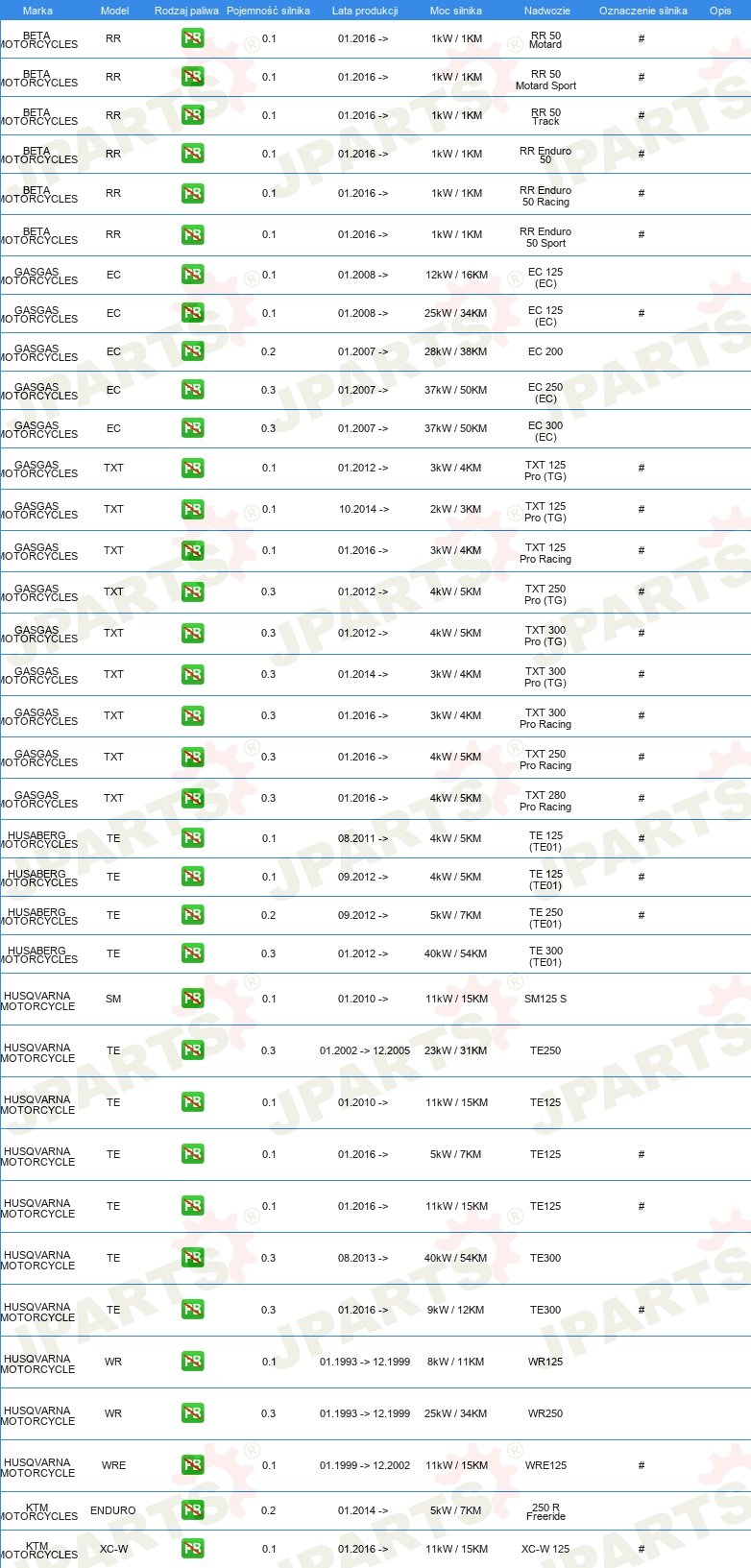This screenshot has width=751, height=1568.
Task: Select the fuel icon in the KTM XC-W 125 row
Action: 193,1550
